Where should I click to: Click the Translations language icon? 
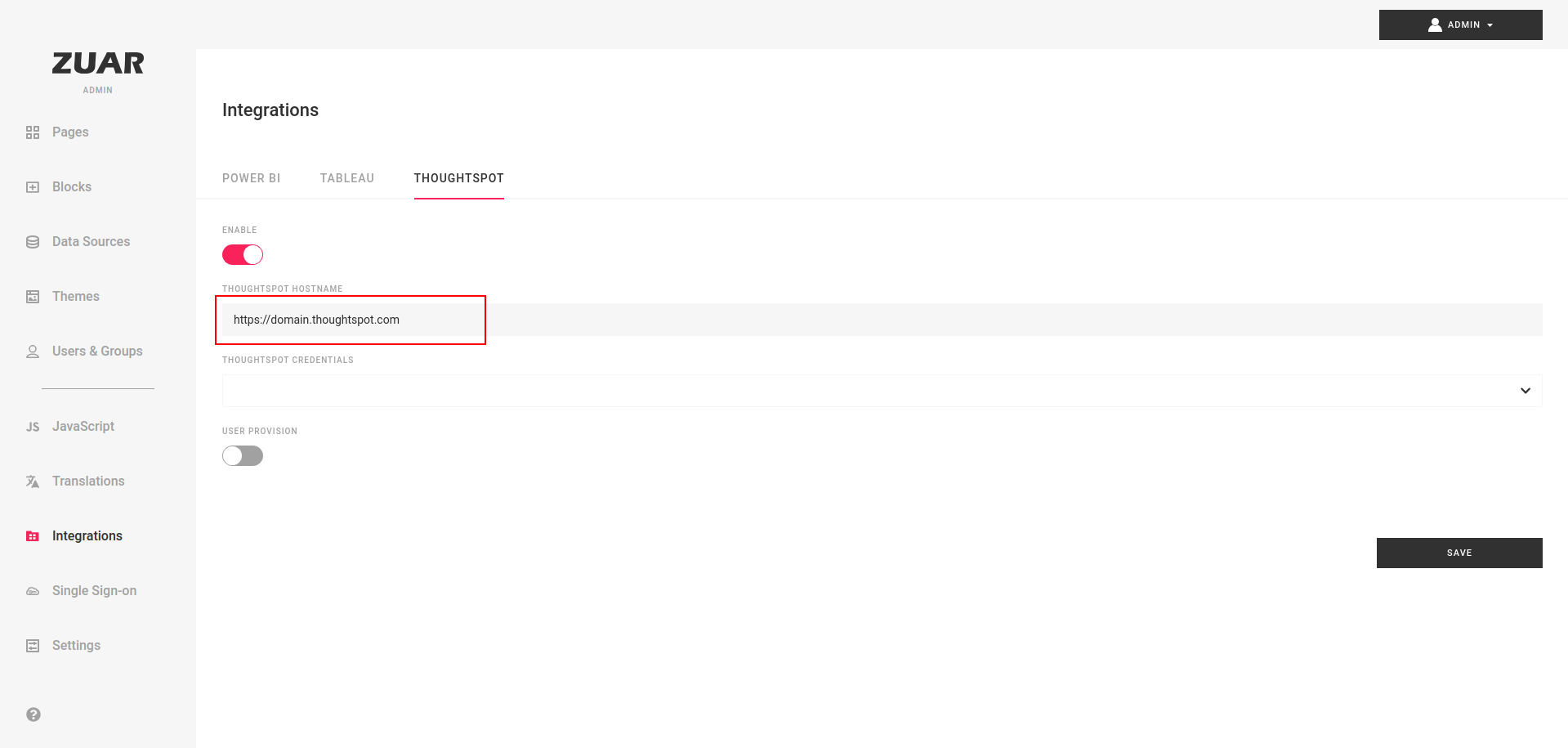pyautogui.click(x=33, y=481)
